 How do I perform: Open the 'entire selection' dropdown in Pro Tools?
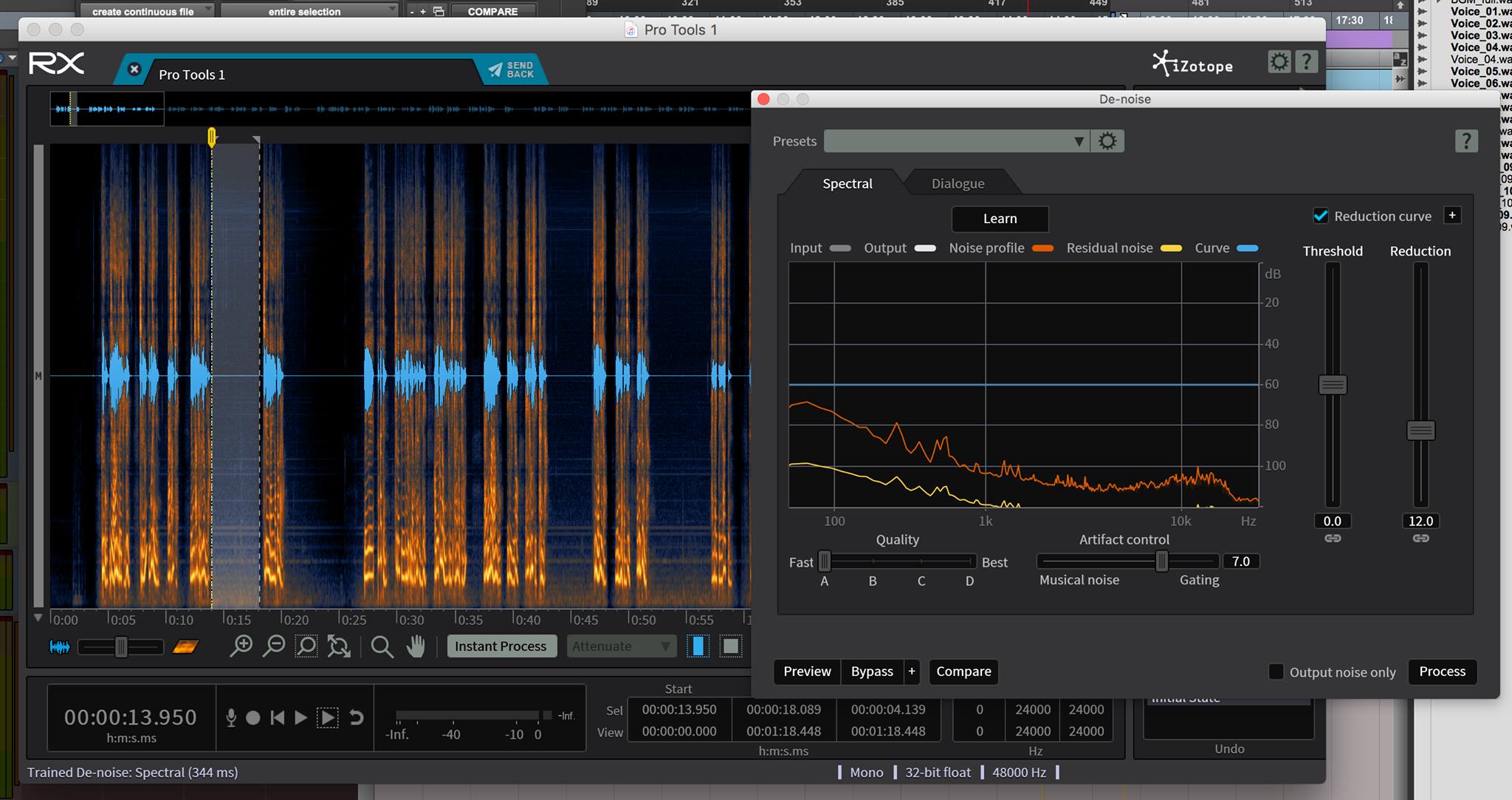click(309, 10)
